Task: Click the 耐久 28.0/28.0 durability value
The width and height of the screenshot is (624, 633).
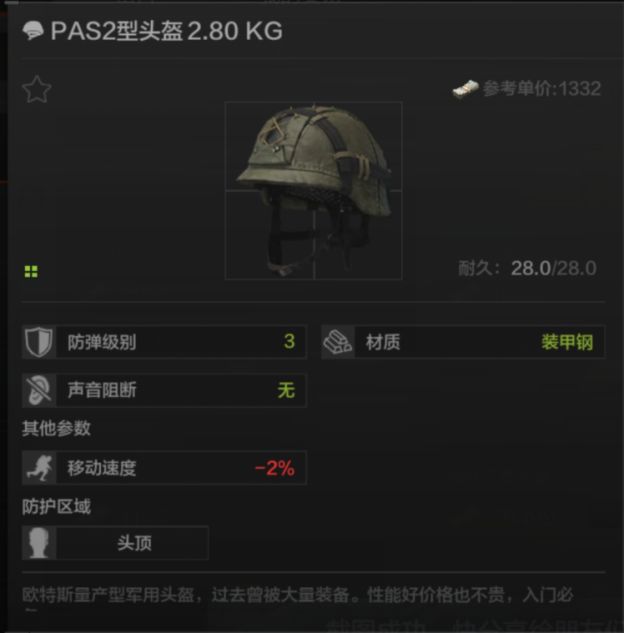Action: click(x=553, y=268)
